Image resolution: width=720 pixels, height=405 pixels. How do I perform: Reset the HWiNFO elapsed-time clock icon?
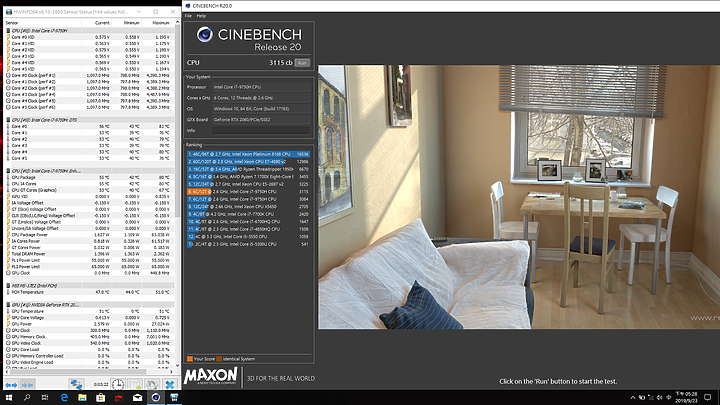coord(118,384)
